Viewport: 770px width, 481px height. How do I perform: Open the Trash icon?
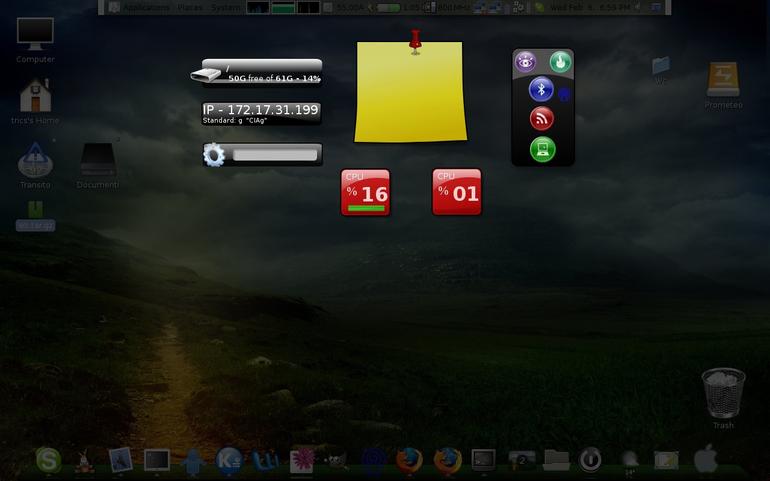click(x=723, y=393)
